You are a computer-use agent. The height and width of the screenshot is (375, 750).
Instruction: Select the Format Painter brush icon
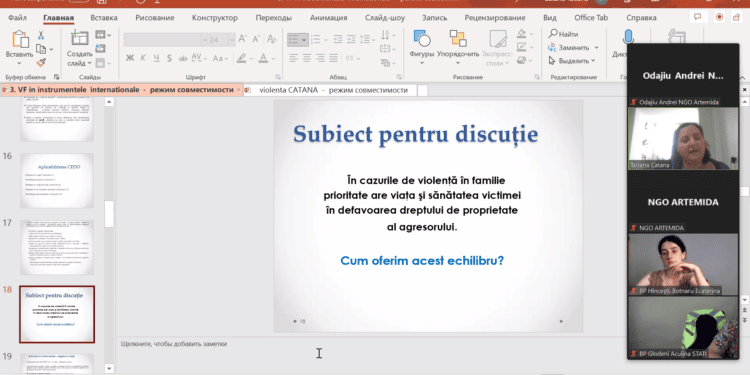[41, 63]
